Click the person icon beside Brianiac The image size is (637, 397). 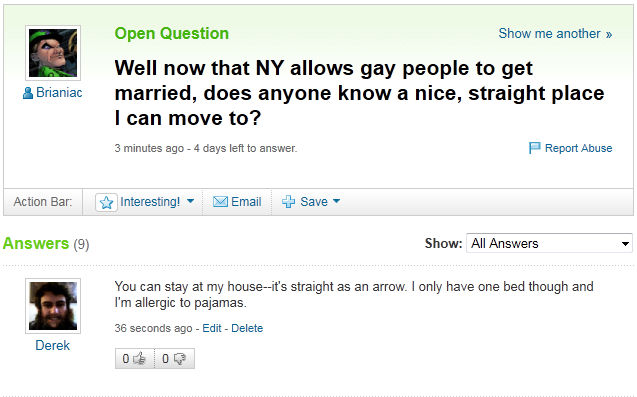tap(28, 93)
